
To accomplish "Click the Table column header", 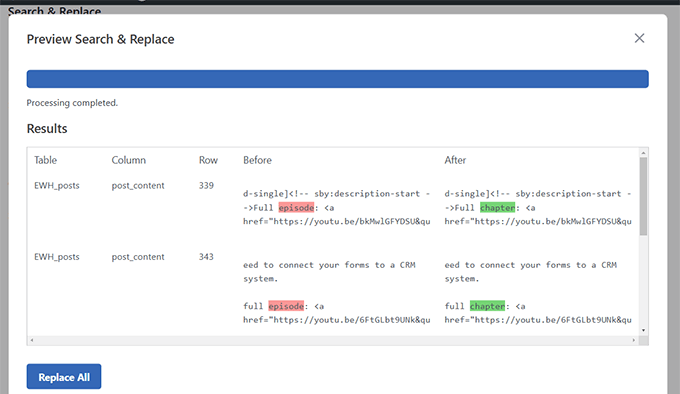I will coord(46,160).
